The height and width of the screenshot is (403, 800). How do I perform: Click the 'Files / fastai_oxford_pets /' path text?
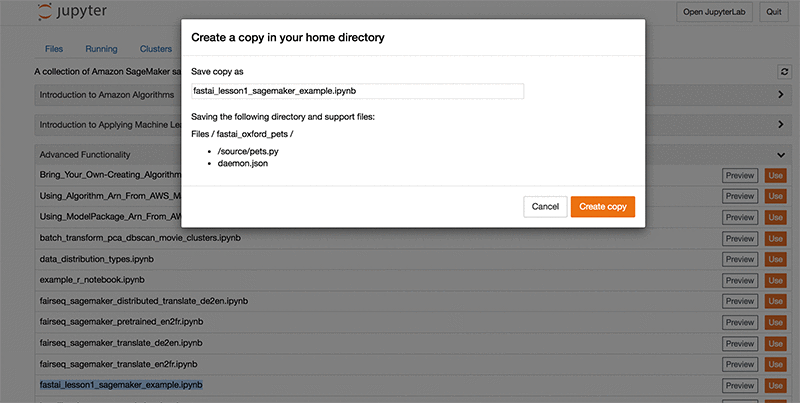242,134
